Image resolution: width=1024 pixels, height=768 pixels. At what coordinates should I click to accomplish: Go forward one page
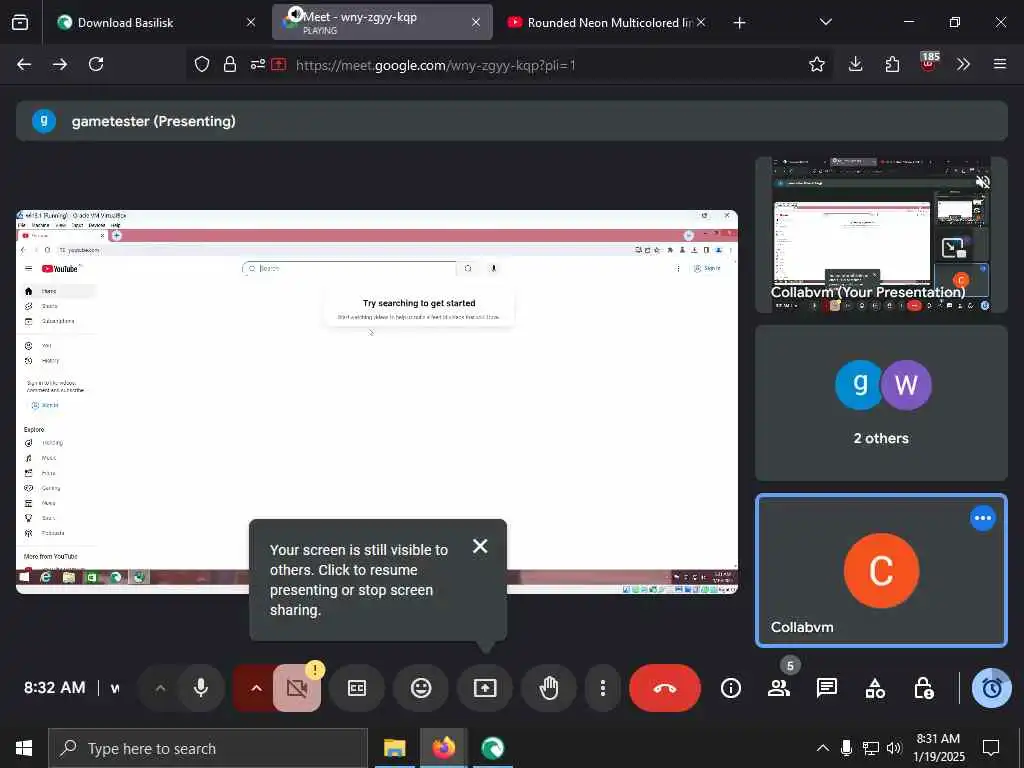60,64
